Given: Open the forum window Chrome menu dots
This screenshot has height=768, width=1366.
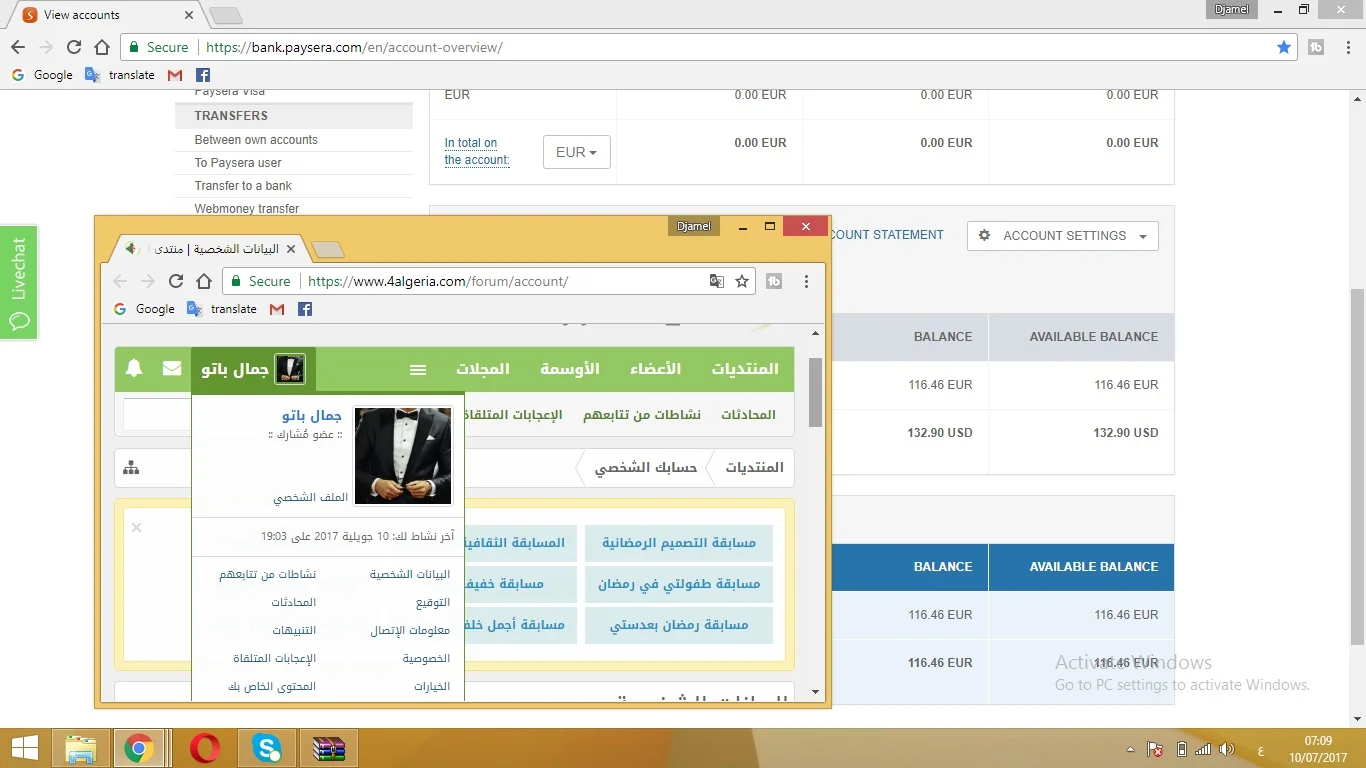Looking at the screenshot, I should [806, 282].
